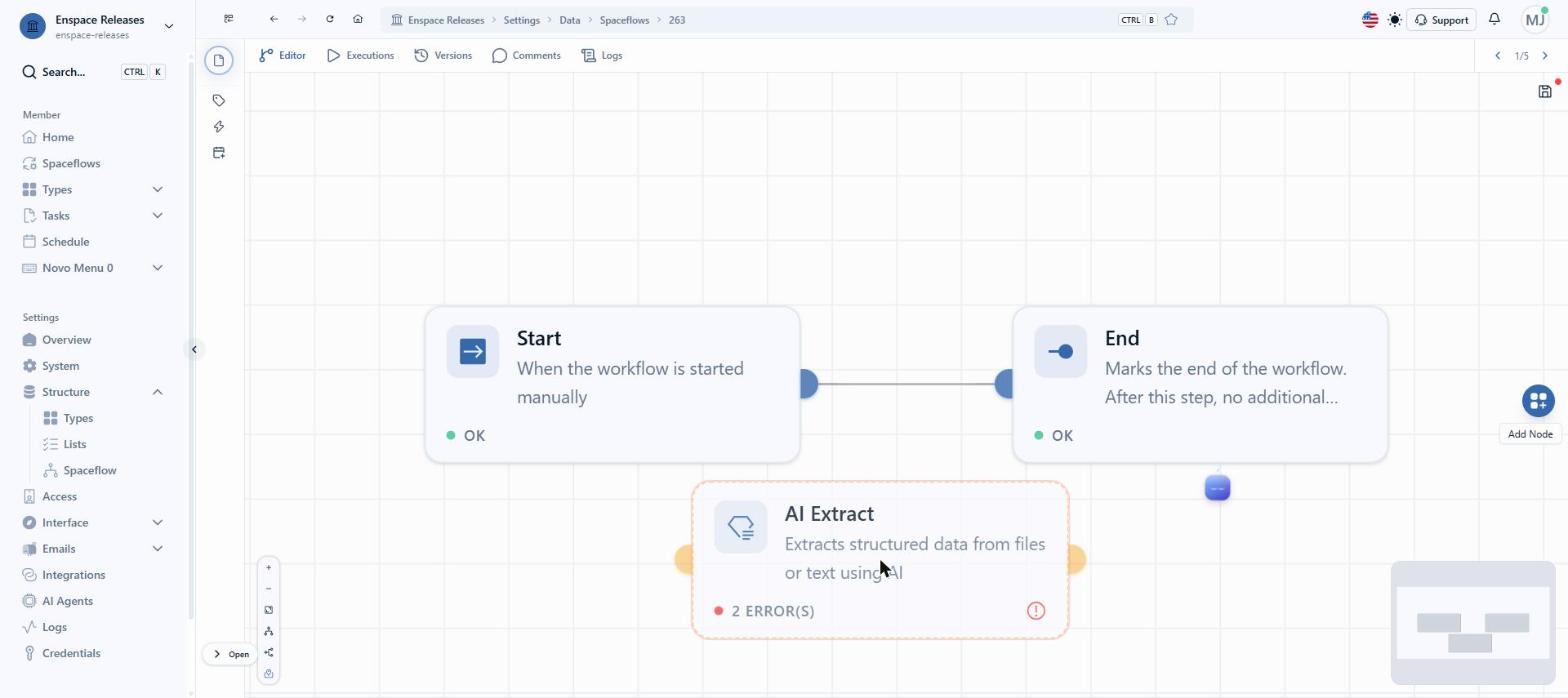
Task: Toggle sidebar layout icon in top bar
Action: click(x=229, y=19)
